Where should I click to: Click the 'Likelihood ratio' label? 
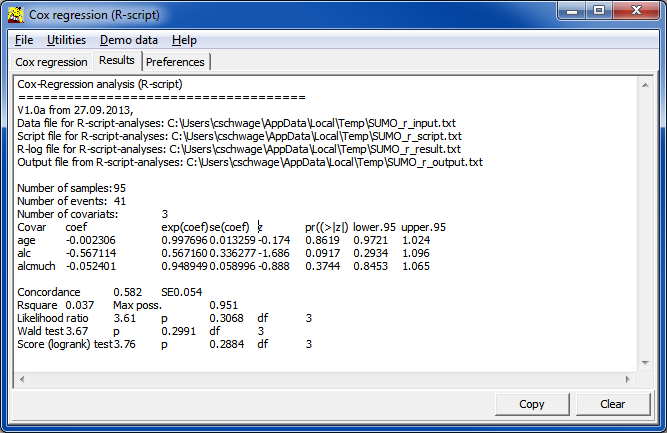(53, 318)
